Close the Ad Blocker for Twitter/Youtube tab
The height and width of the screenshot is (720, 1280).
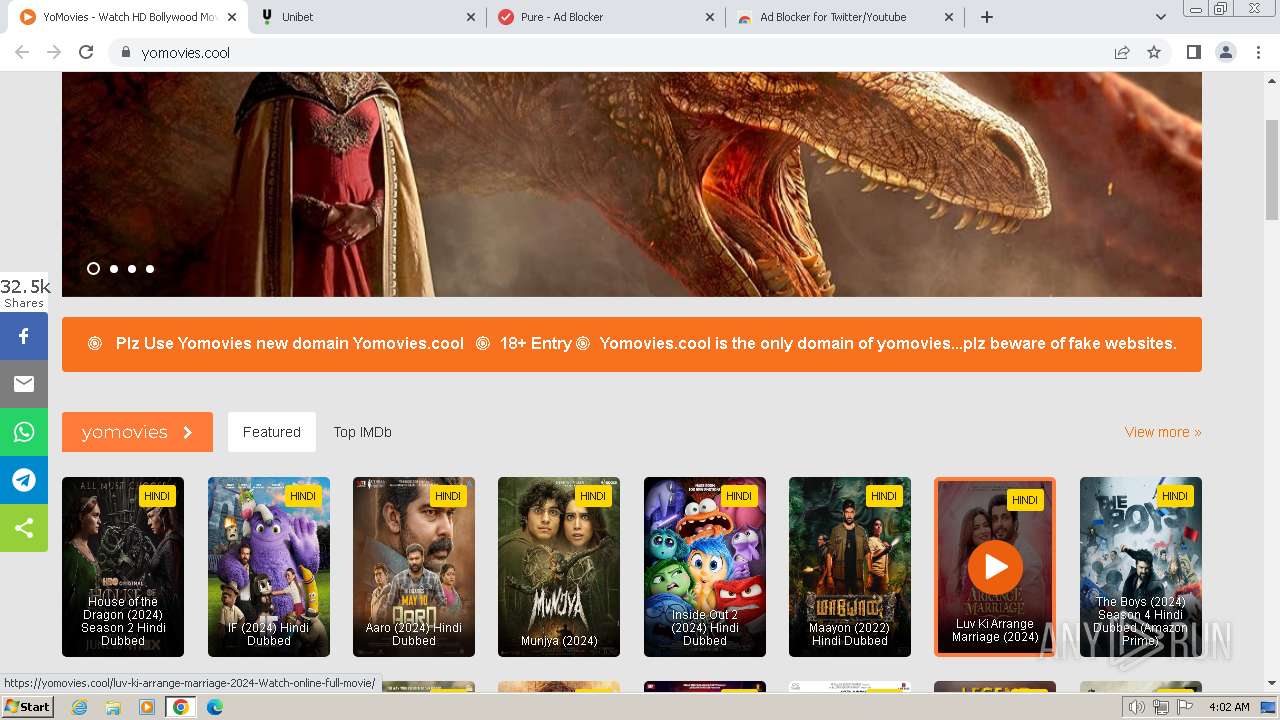(949, 17)
